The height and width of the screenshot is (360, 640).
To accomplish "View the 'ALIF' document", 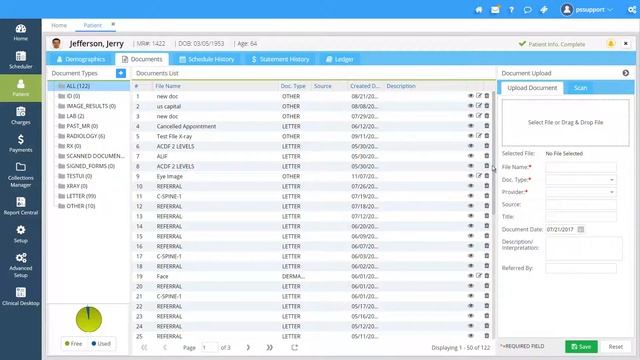I will (471, 156).
